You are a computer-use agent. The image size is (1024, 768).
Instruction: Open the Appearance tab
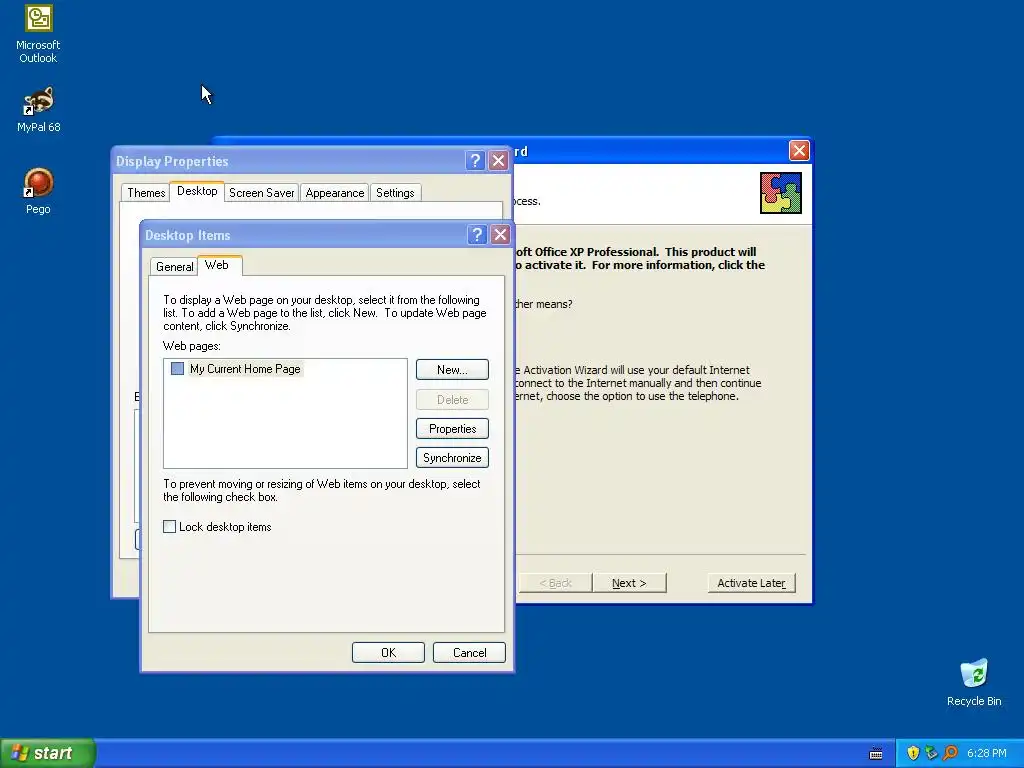334,193
